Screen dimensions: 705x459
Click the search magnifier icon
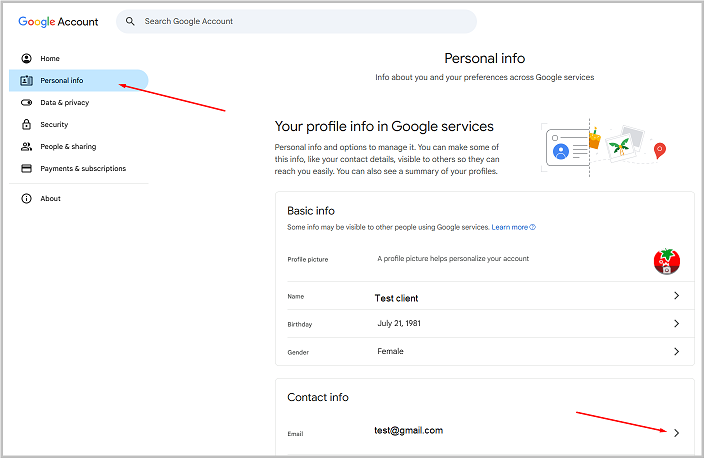tap(130, 21)
